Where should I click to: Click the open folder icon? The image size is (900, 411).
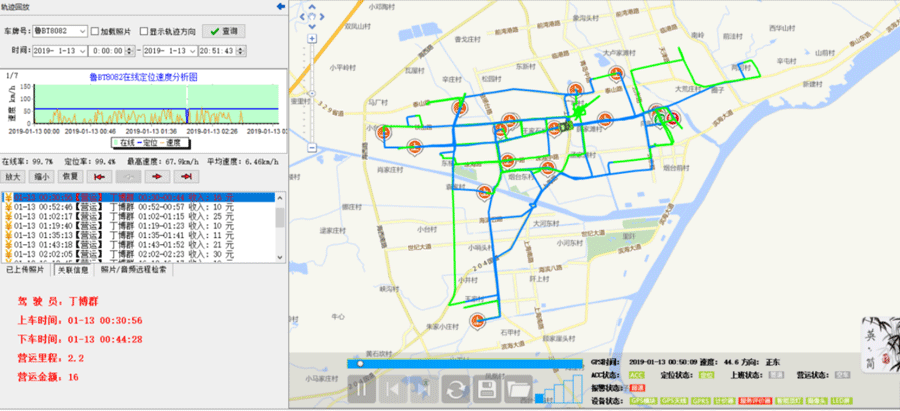point(519,388)
